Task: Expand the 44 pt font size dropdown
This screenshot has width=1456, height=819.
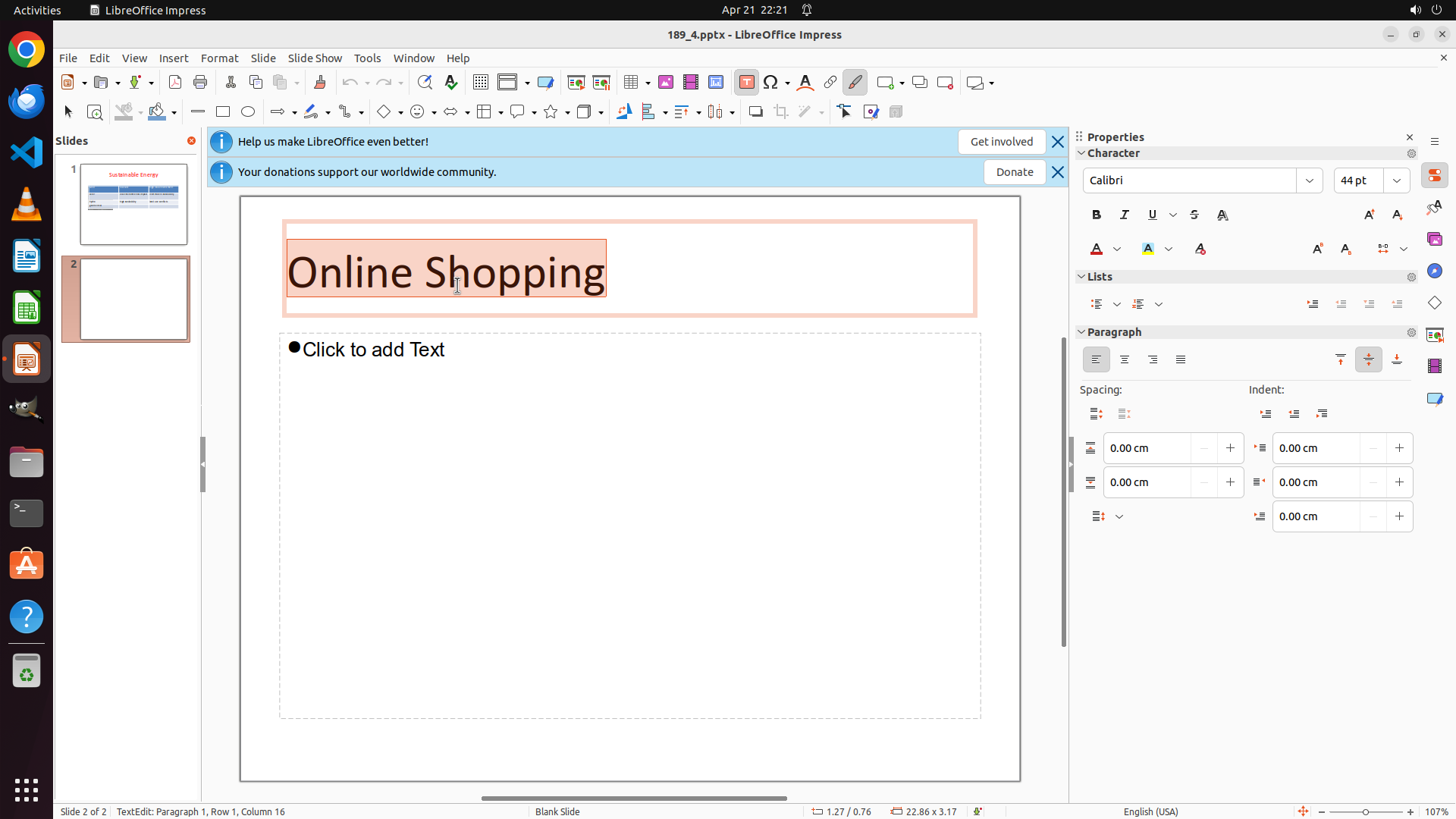Action: tap(1397, 180)
